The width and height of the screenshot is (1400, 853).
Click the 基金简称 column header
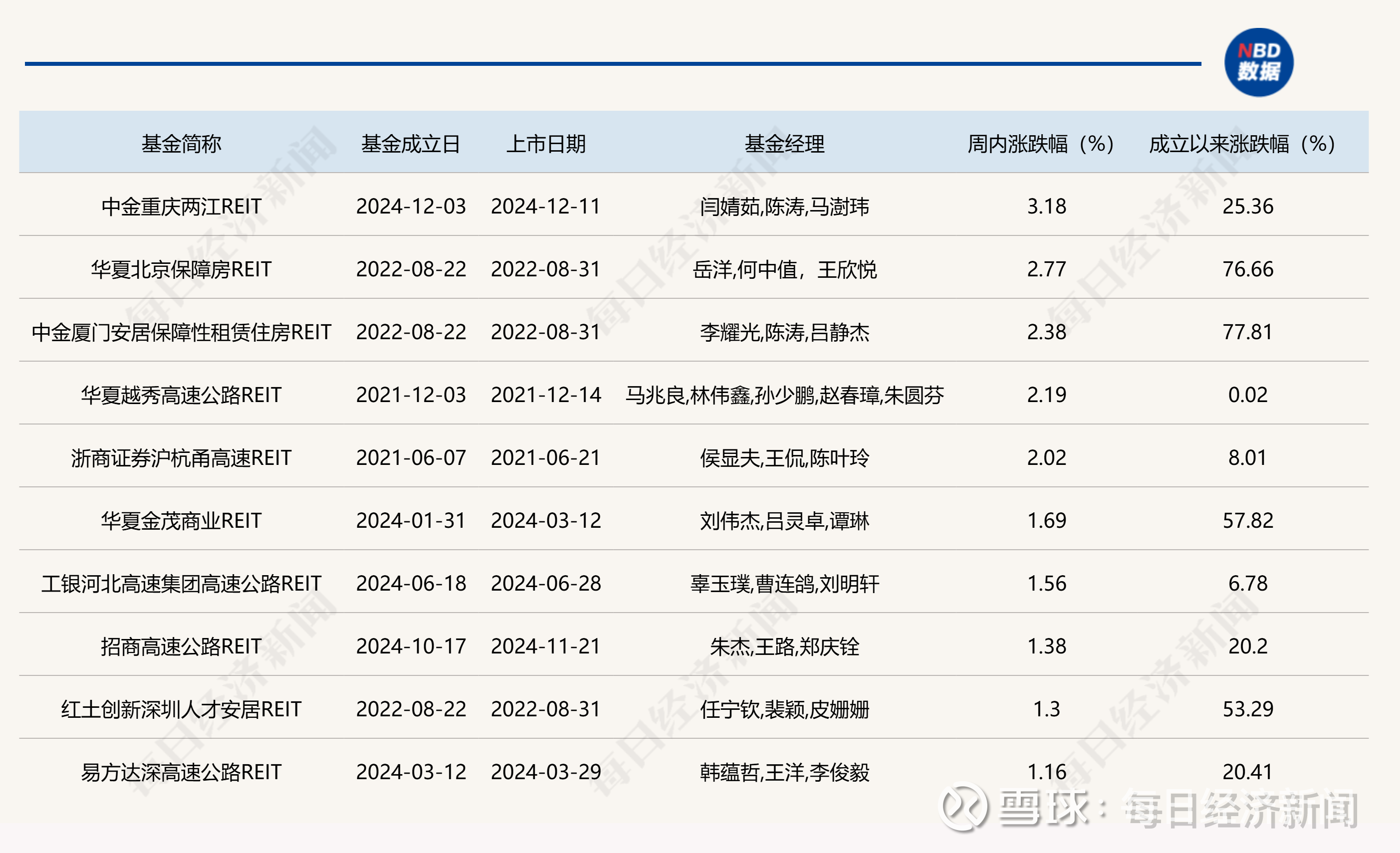181,144
